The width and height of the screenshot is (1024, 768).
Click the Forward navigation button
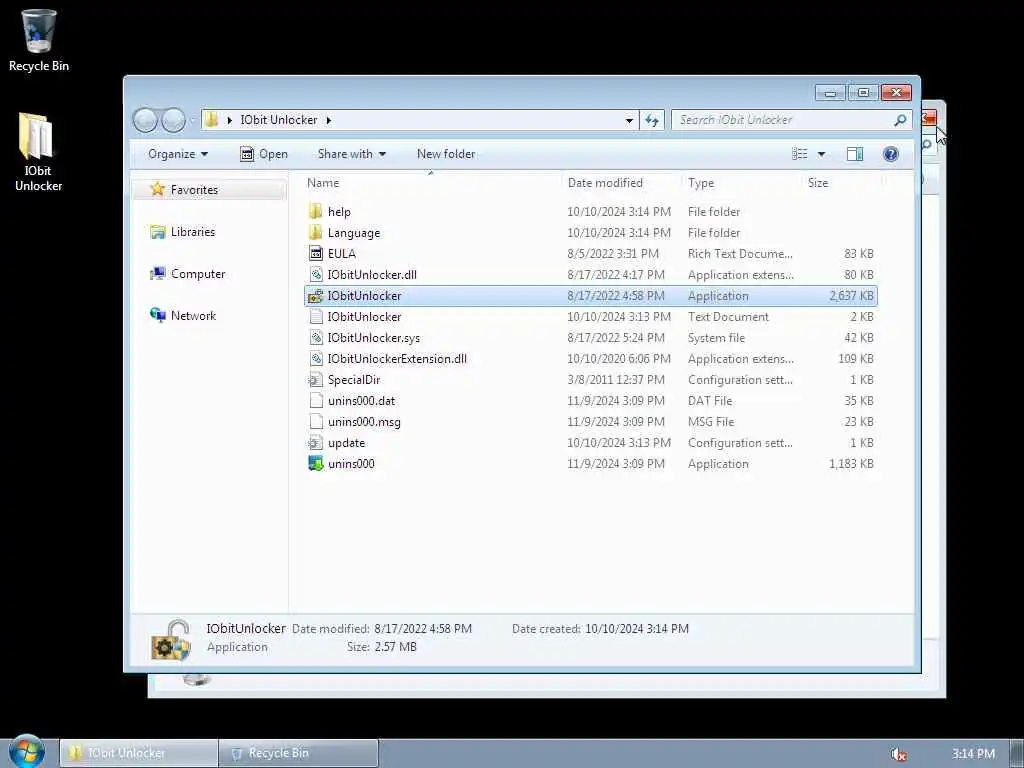[x=173, y=120]
